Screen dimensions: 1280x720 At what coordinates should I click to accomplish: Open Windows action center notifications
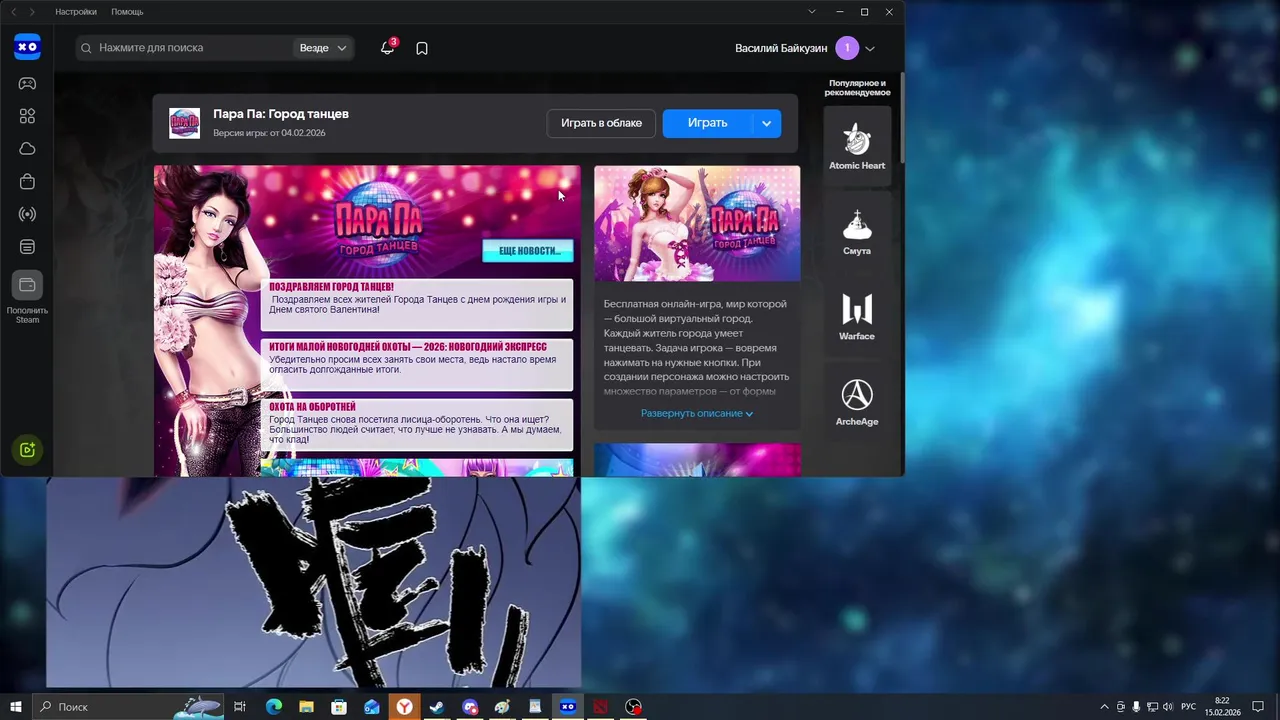1258,706
